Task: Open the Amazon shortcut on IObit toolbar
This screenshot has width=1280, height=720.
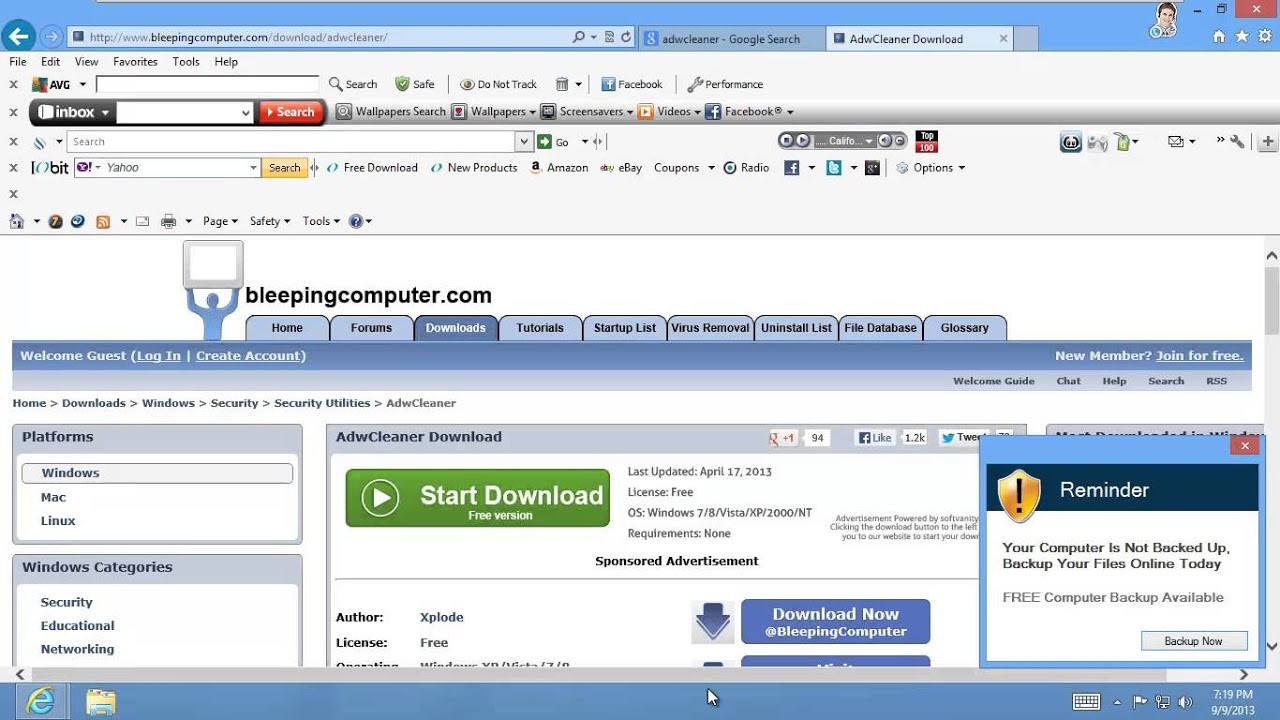Action: click(x=559, y=168)
